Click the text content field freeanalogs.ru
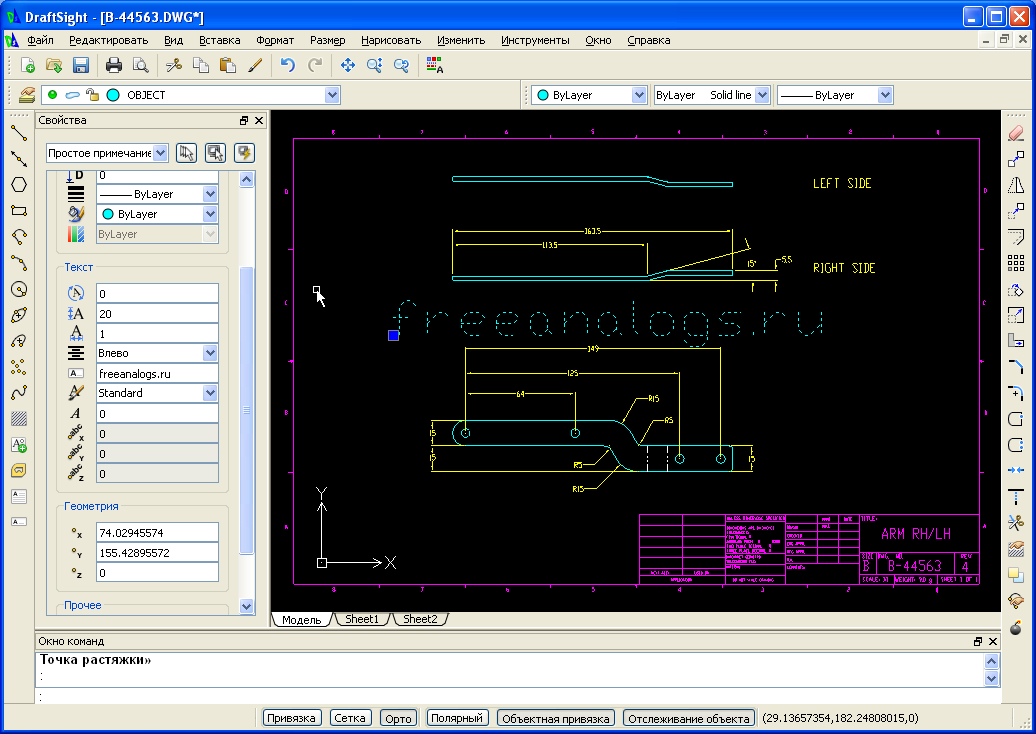1036x734 pixels. click(x=157, y=374)
